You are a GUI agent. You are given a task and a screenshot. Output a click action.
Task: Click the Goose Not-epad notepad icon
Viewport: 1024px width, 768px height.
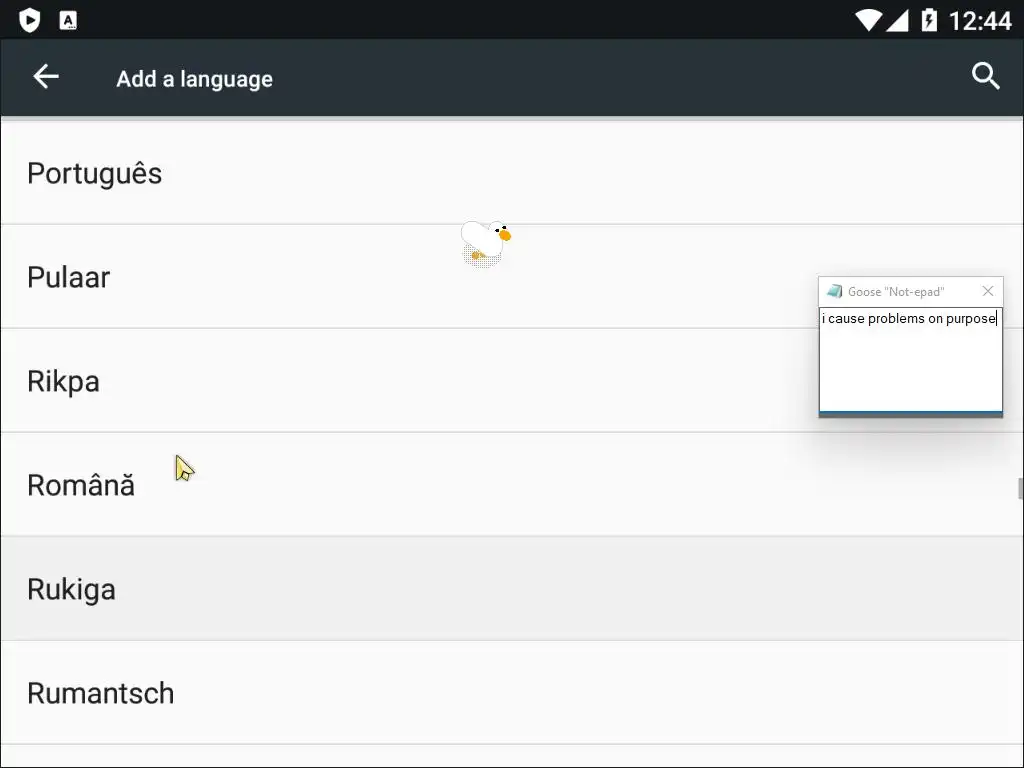(834, 291)
